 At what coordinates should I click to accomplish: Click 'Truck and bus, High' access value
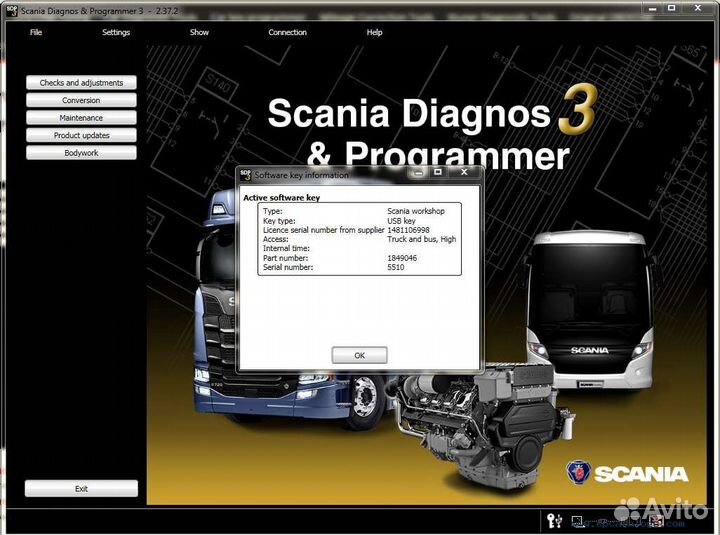click(422, 239)
